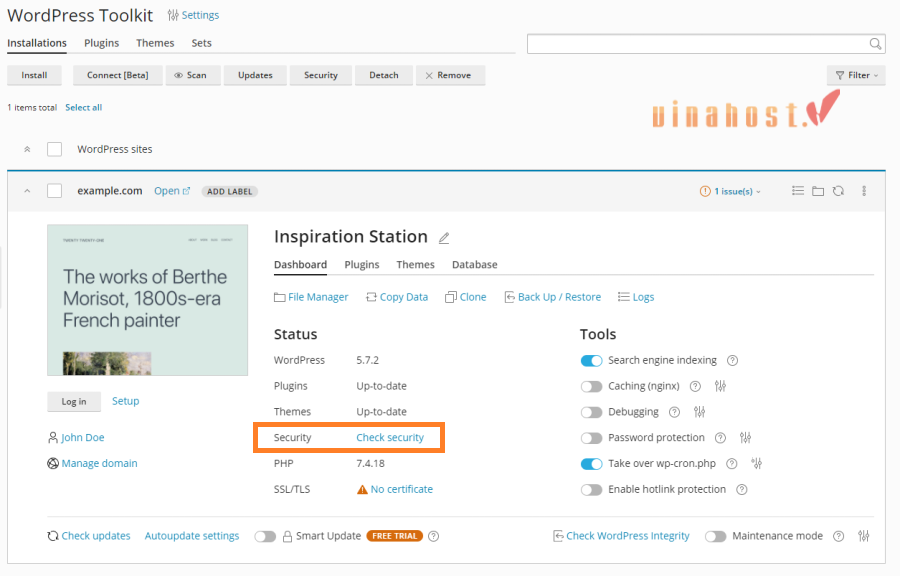Enable Caching (nginx) switch

pyautogui.click(x=591, y=386)
